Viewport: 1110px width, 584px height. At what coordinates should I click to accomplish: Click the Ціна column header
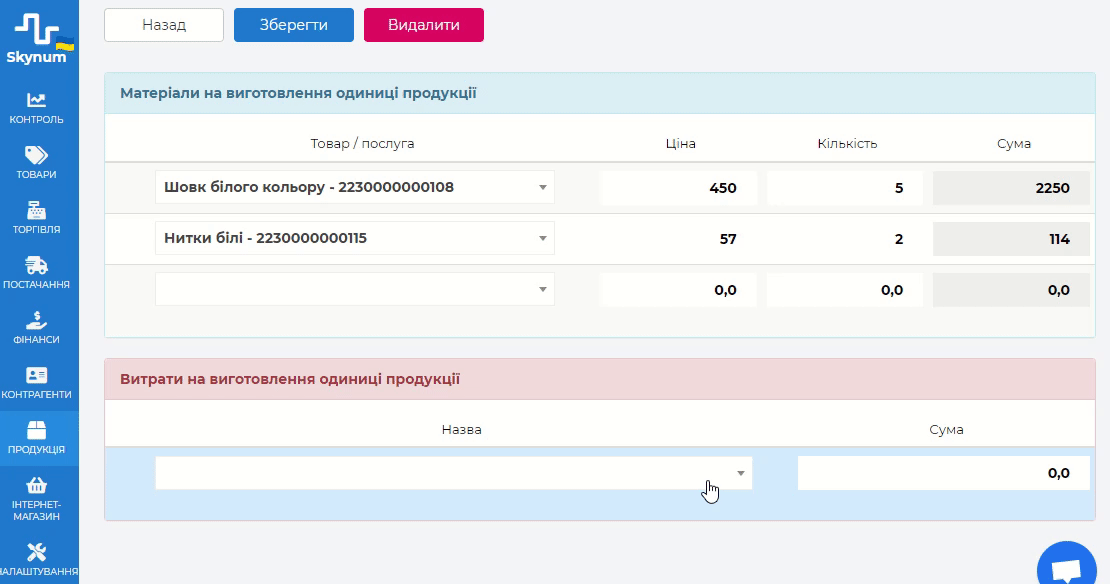(680, 144)
